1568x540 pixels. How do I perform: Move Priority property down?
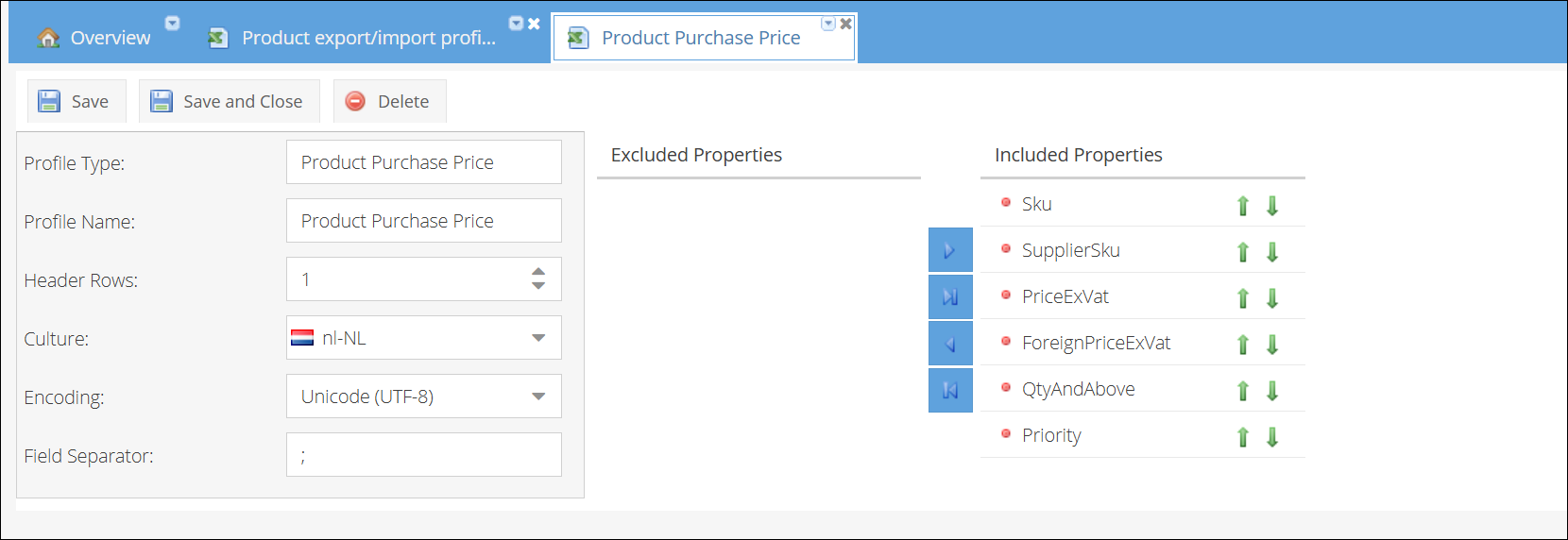(1272, 437)
